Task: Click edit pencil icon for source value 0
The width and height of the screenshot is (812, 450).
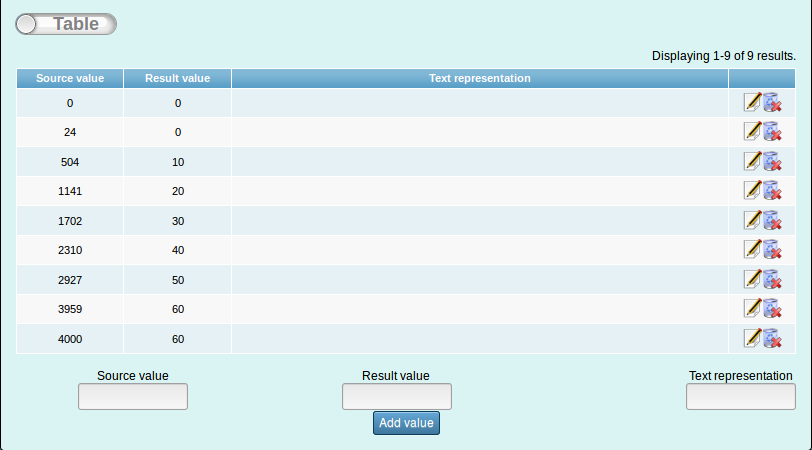Action: 753,102
